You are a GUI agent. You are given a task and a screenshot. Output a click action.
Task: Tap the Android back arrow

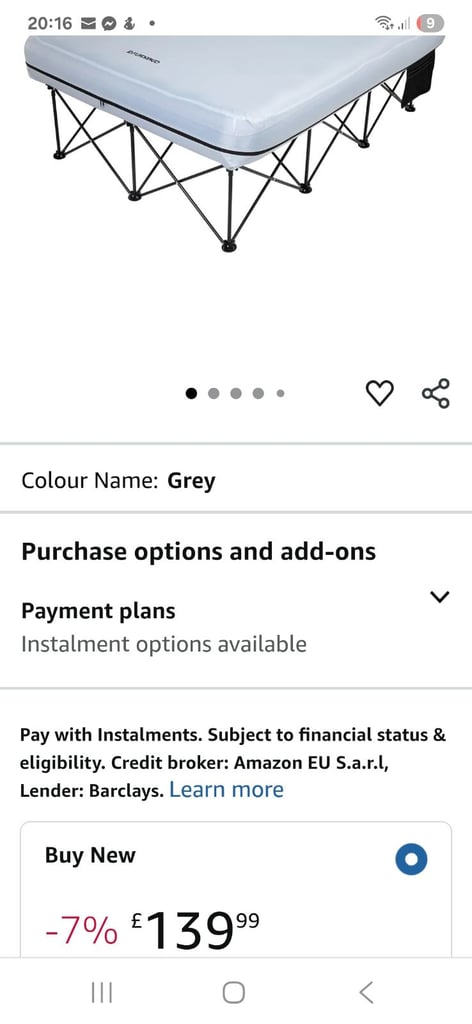tap(366, 993)
